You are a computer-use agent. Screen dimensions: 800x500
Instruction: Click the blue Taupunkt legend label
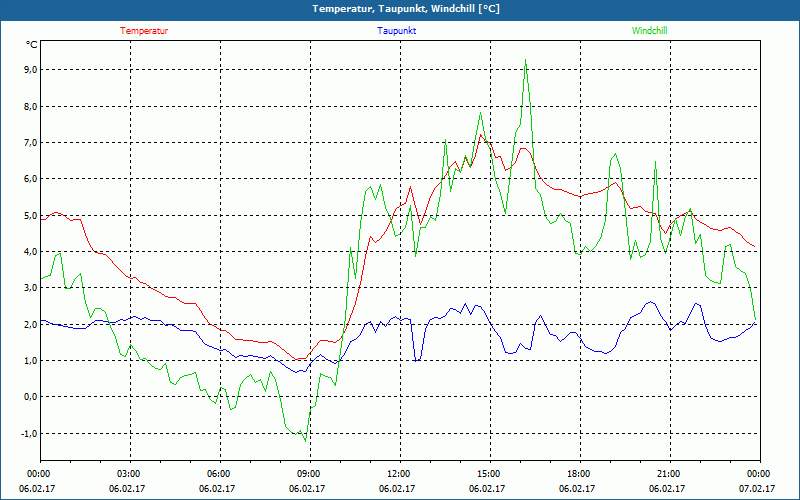click(396, 31)
